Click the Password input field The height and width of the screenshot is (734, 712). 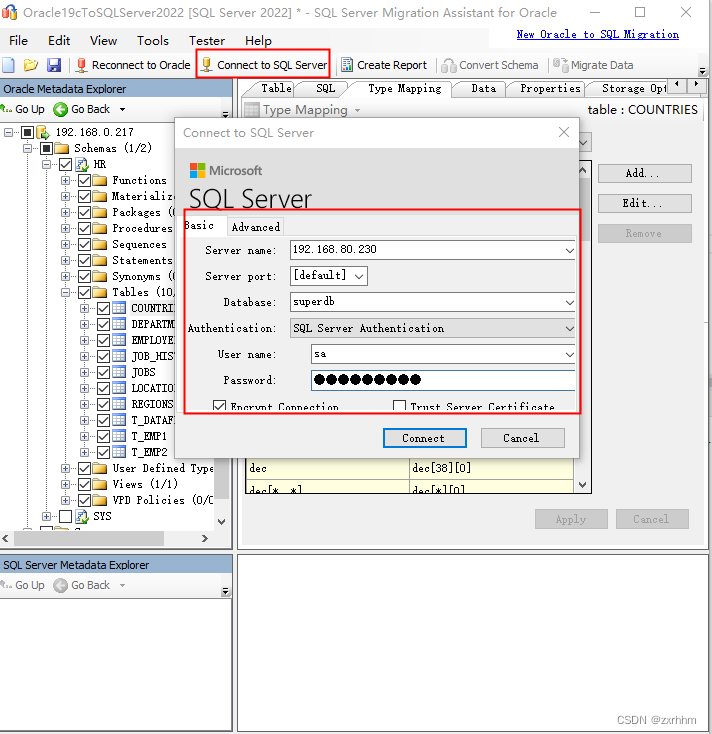point(443,380)
